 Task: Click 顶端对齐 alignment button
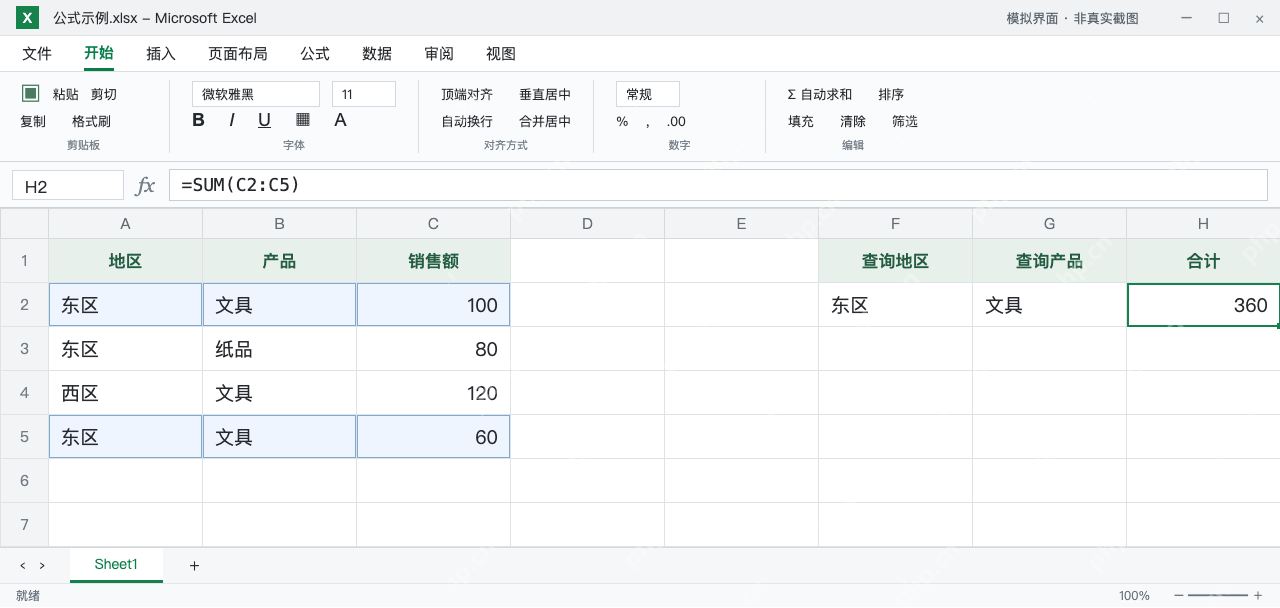(467, 94)
